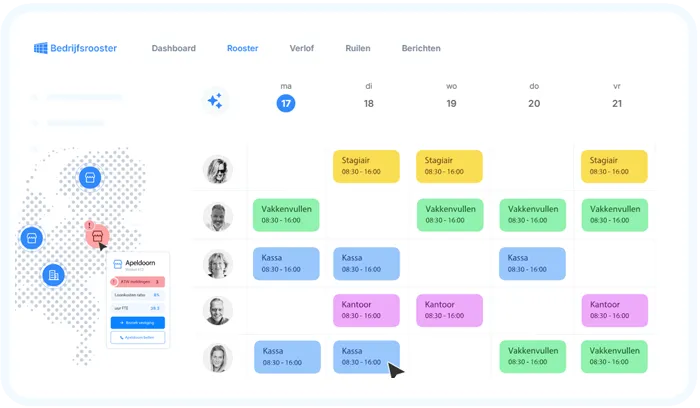The image size is (700, 408).
Task: Open Tuesday's yellow Stagiair shift
Action: pos(366,166)
